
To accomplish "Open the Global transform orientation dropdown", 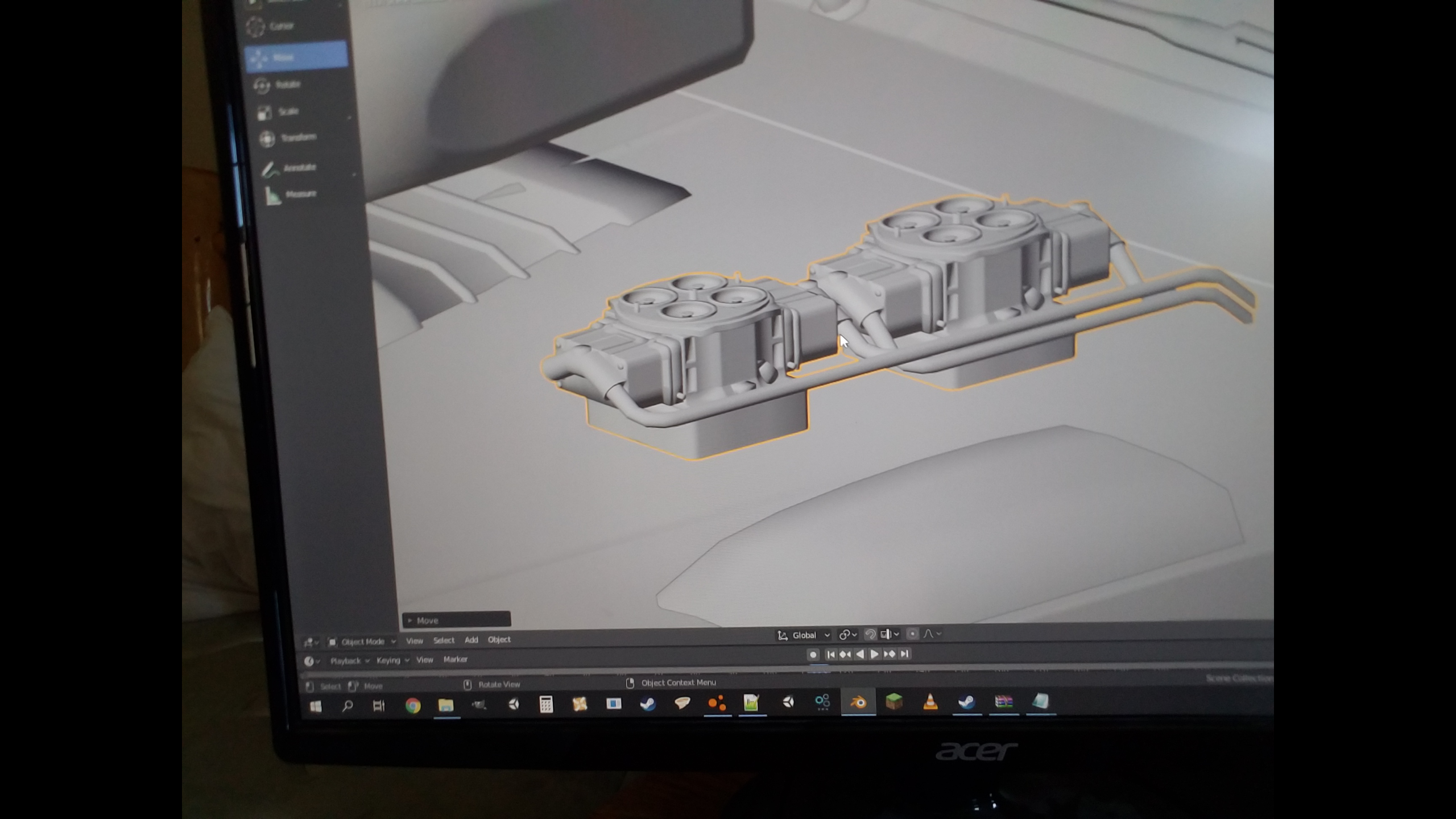I will [x=803, y=635].
